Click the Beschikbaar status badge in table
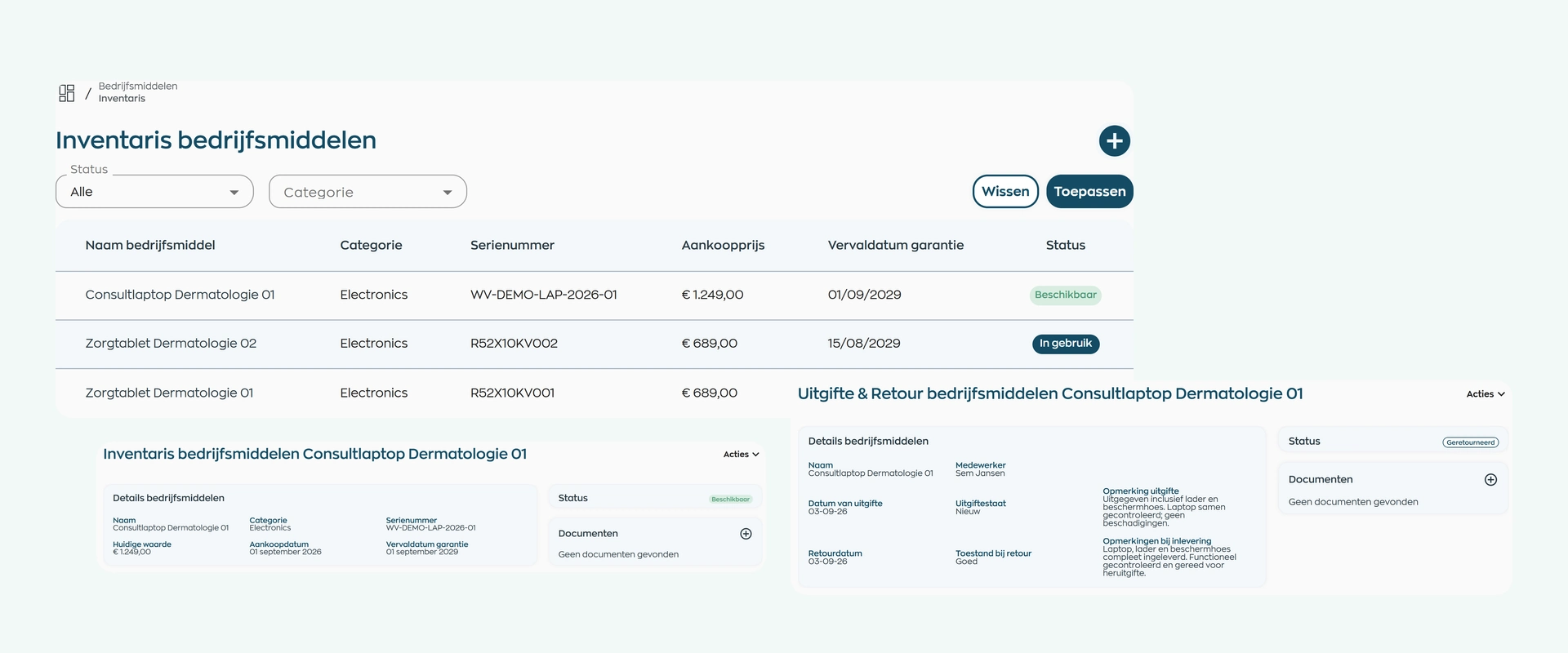The width and height of the screenshot is (1568, 653). (x=1066, y=295)
